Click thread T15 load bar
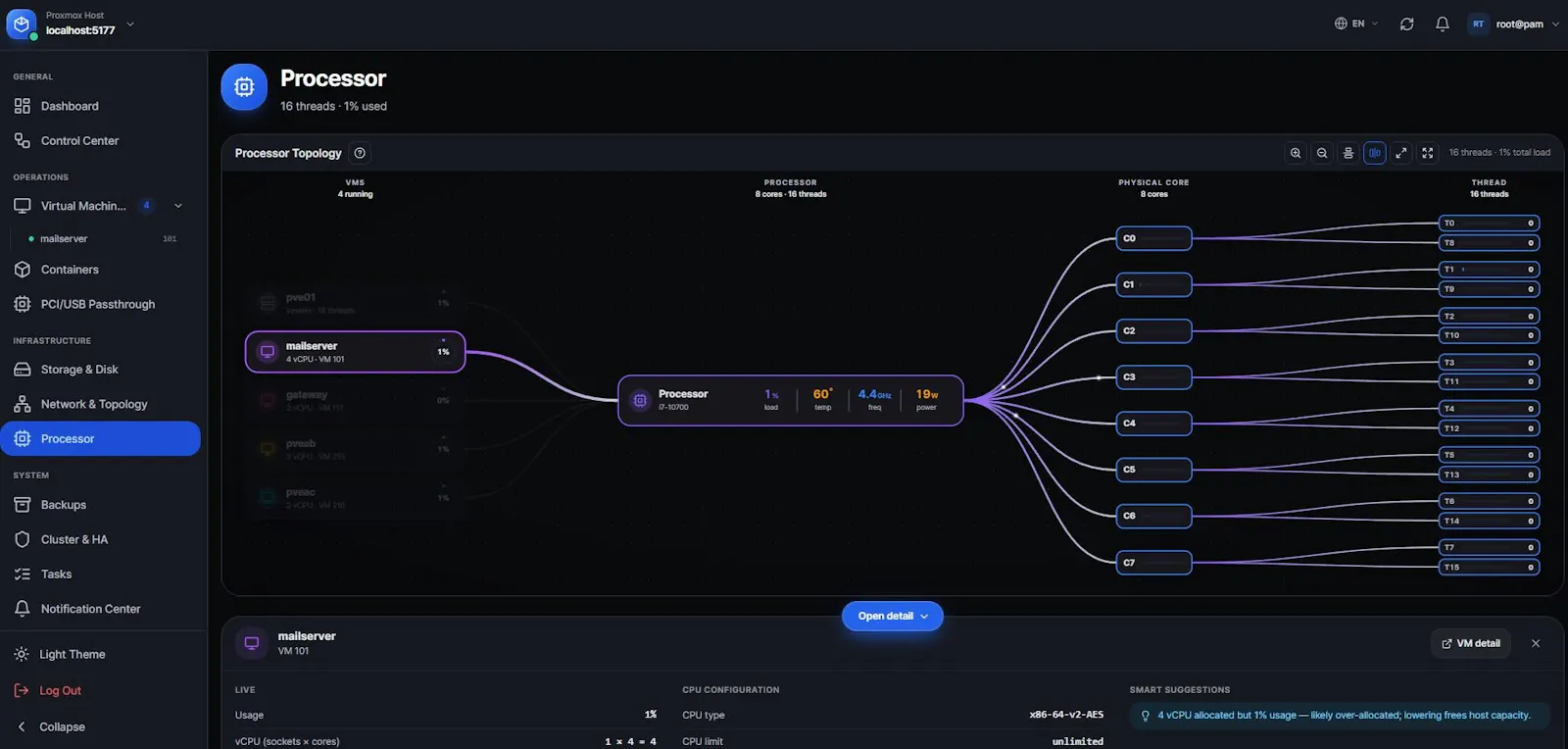The height and width of the screenshot is (749, 1568). 1489,568
